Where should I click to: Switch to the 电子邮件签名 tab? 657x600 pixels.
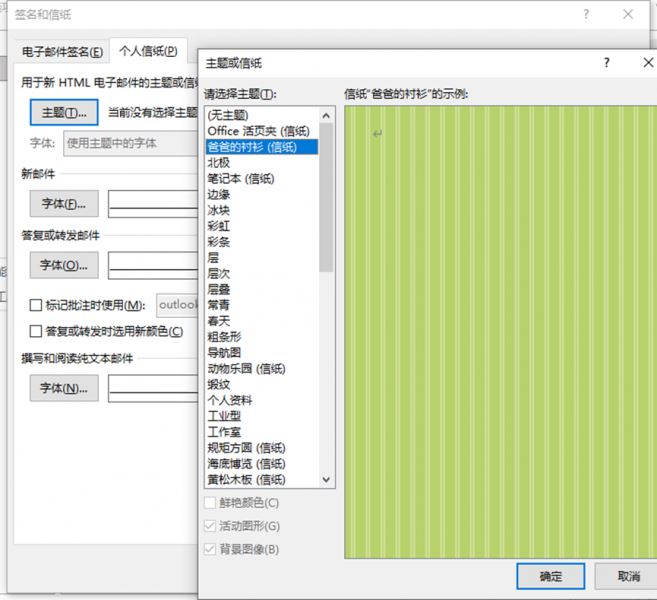pyautogui.click(x=62, y=51)
